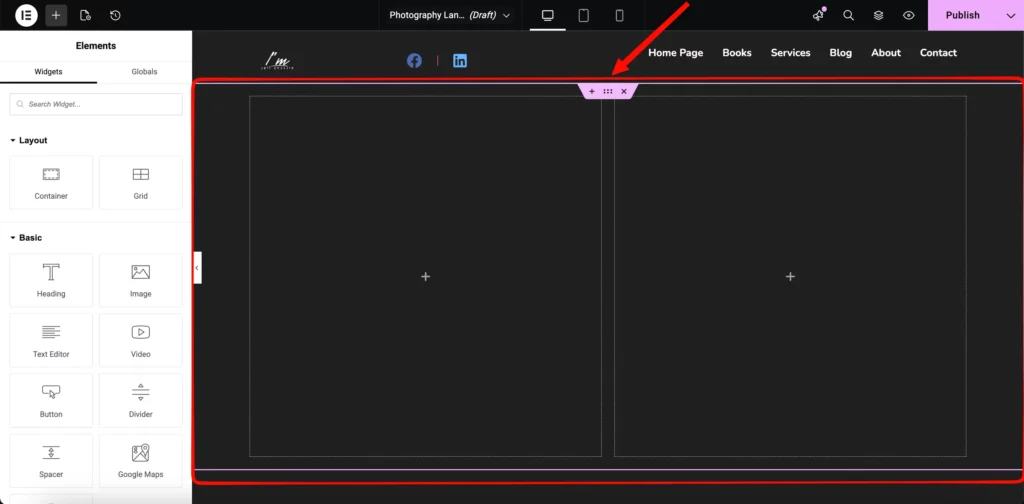Viewport: 1024px width, 504px height.
Task: Click the container handle grip dots icon
Action: (x=608, y=91)
